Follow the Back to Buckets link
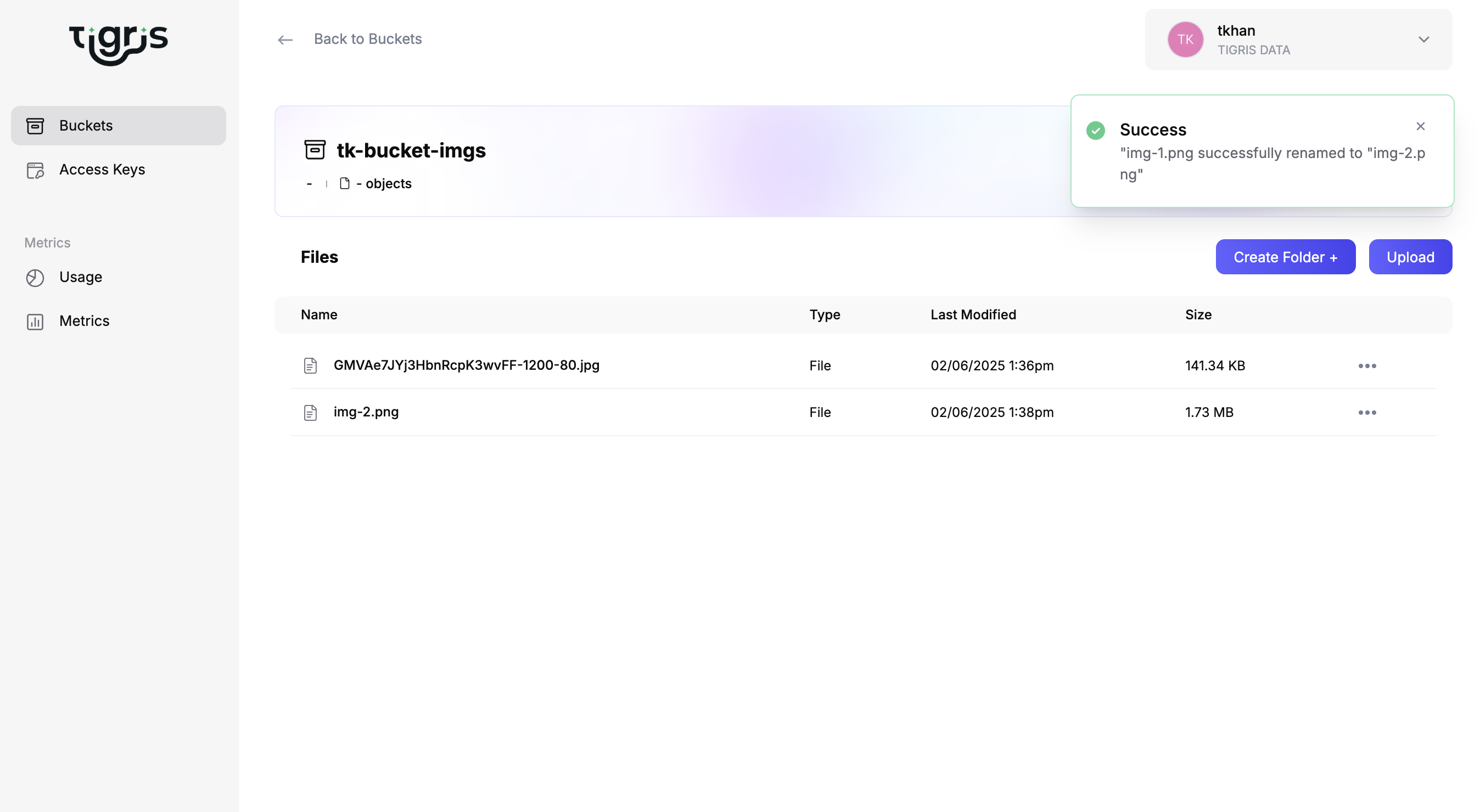 click(367, 39)
